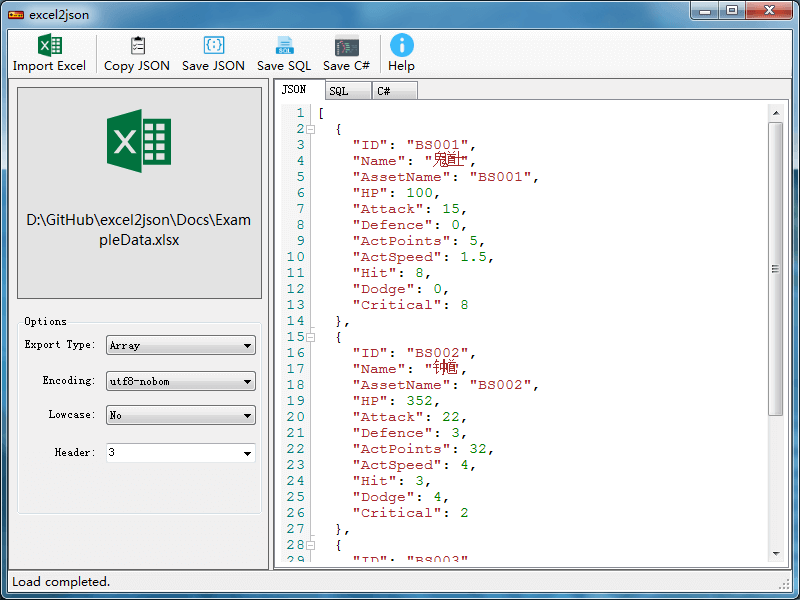Click the Save SQL icon
This screenshot has height=600, width=800.
284,46
